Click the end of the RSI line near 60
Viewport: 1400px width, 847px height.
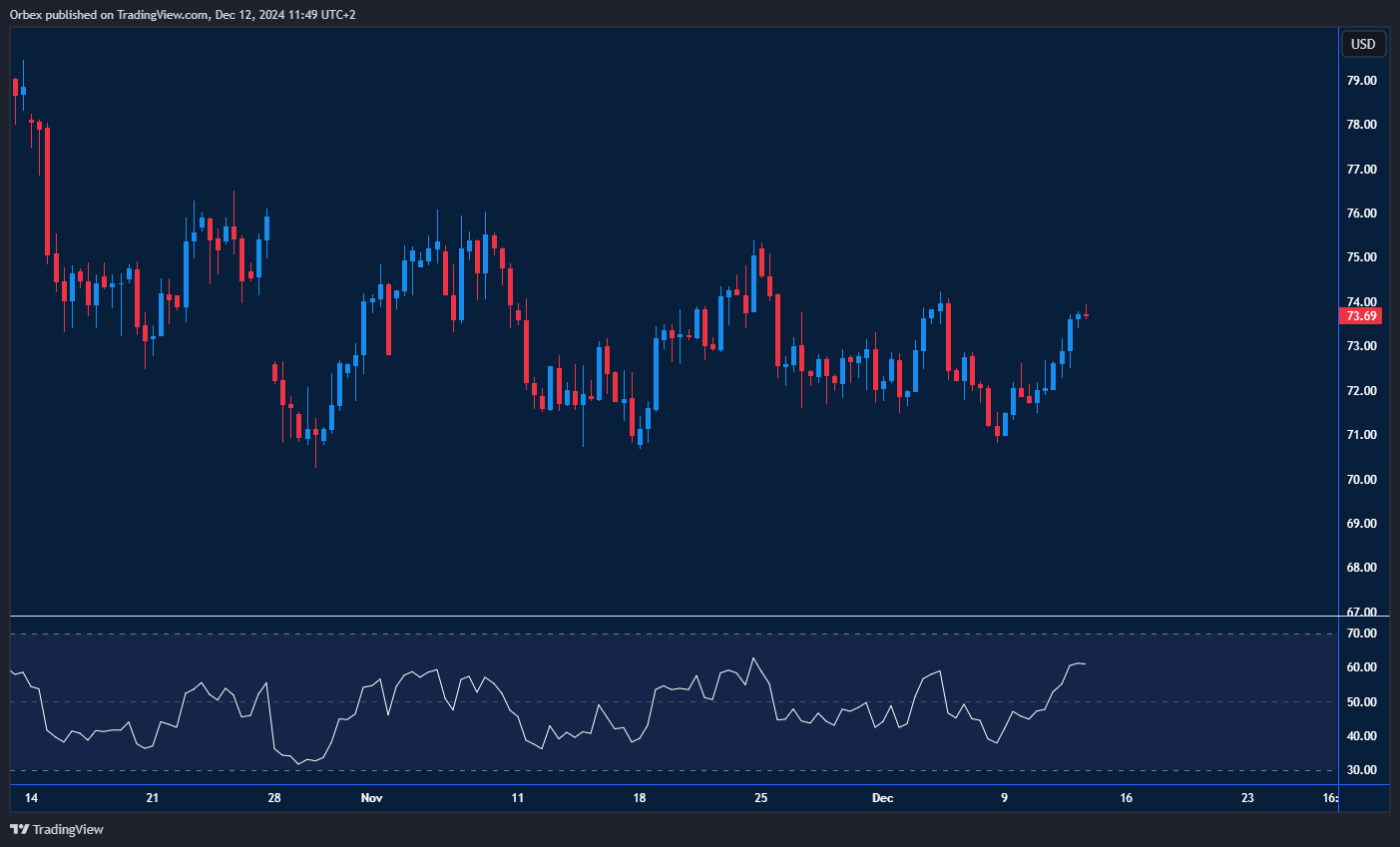pyautogui.click(x=1085, y=663)
